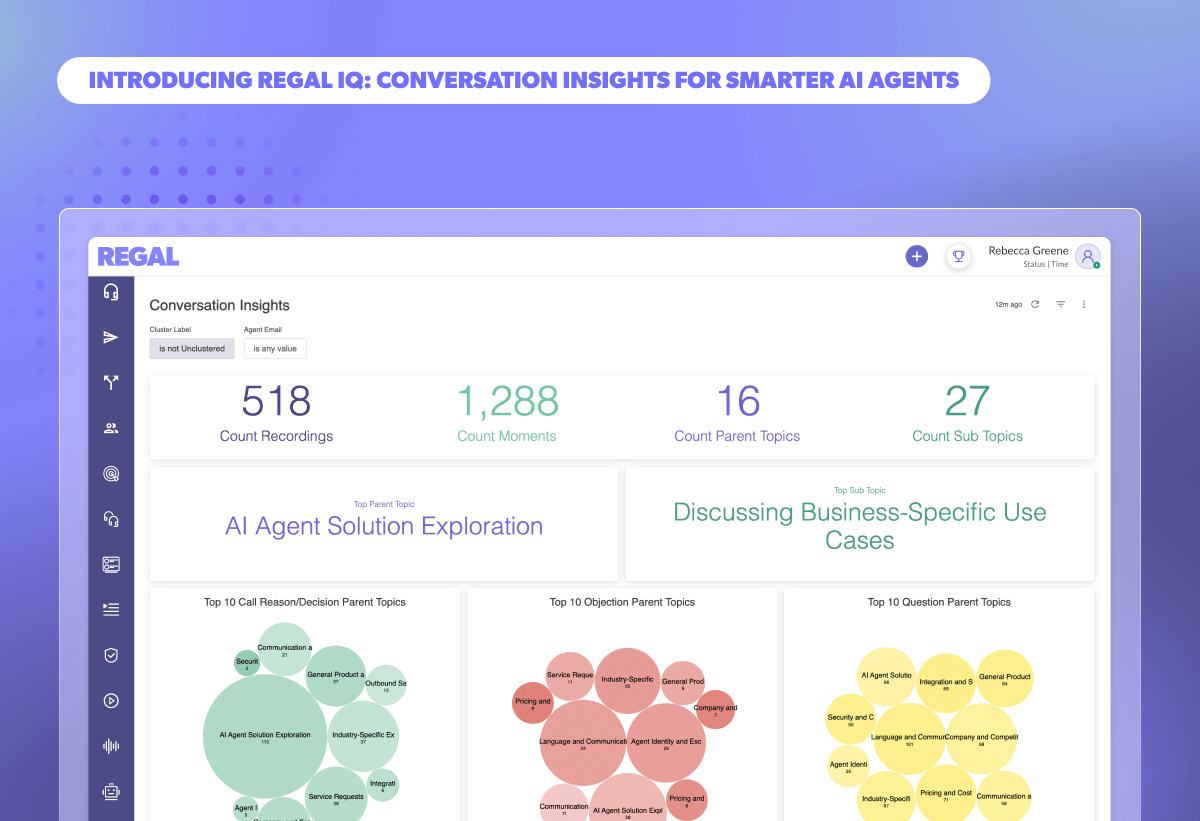Open the people contacts sidebar icon

click(x=111, y=428)
